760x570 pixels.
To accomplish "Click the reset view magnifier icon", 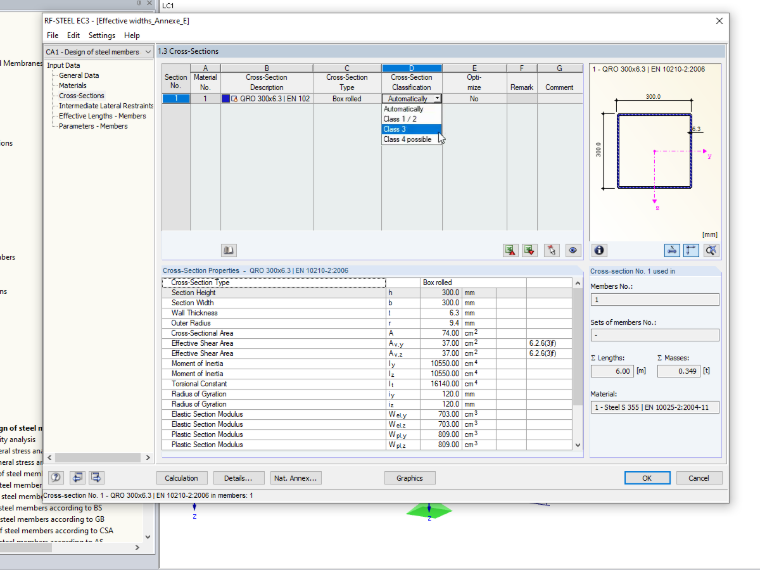I will (711, 250).
